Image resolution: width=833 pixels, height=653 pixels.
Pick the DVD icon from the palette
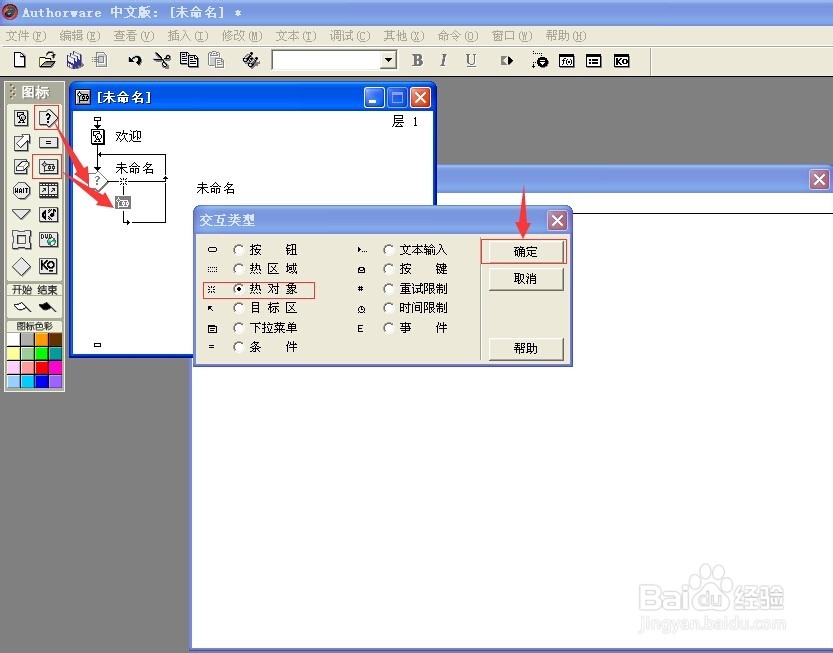point(48,240)
